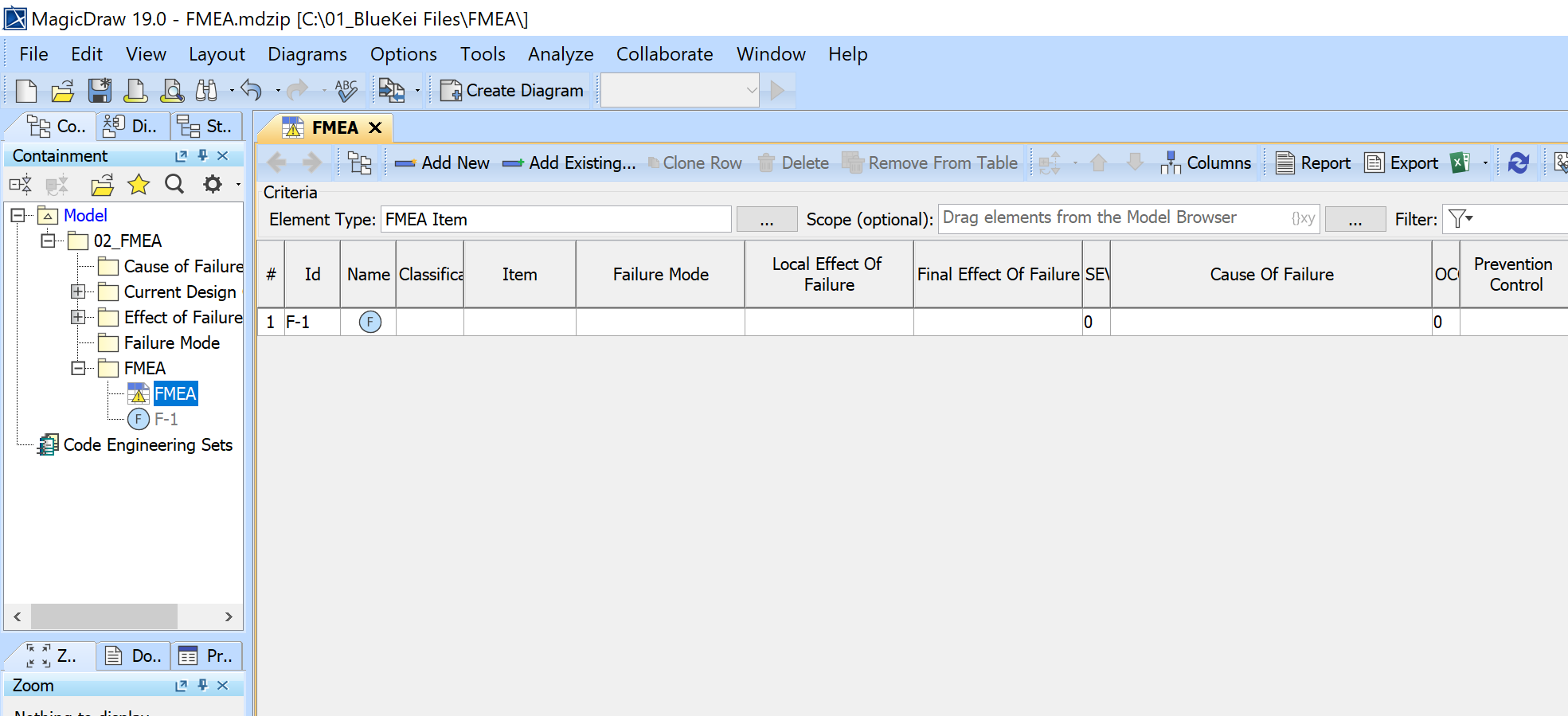This screenshot has width=1568, height=716.
Task: Click the blue Refresh table icon
Action: (x=1519, y=162)
